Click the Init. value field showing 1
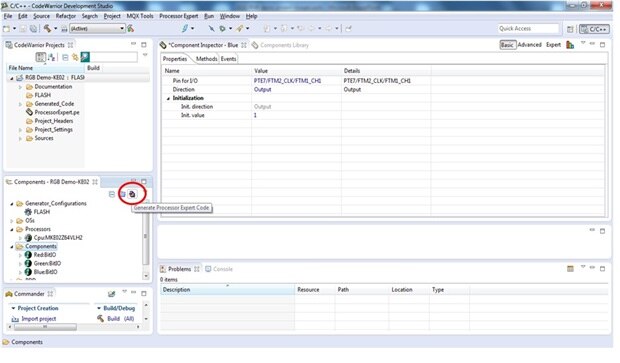This screenshot has height=363, width=620. tap(297, 115)
